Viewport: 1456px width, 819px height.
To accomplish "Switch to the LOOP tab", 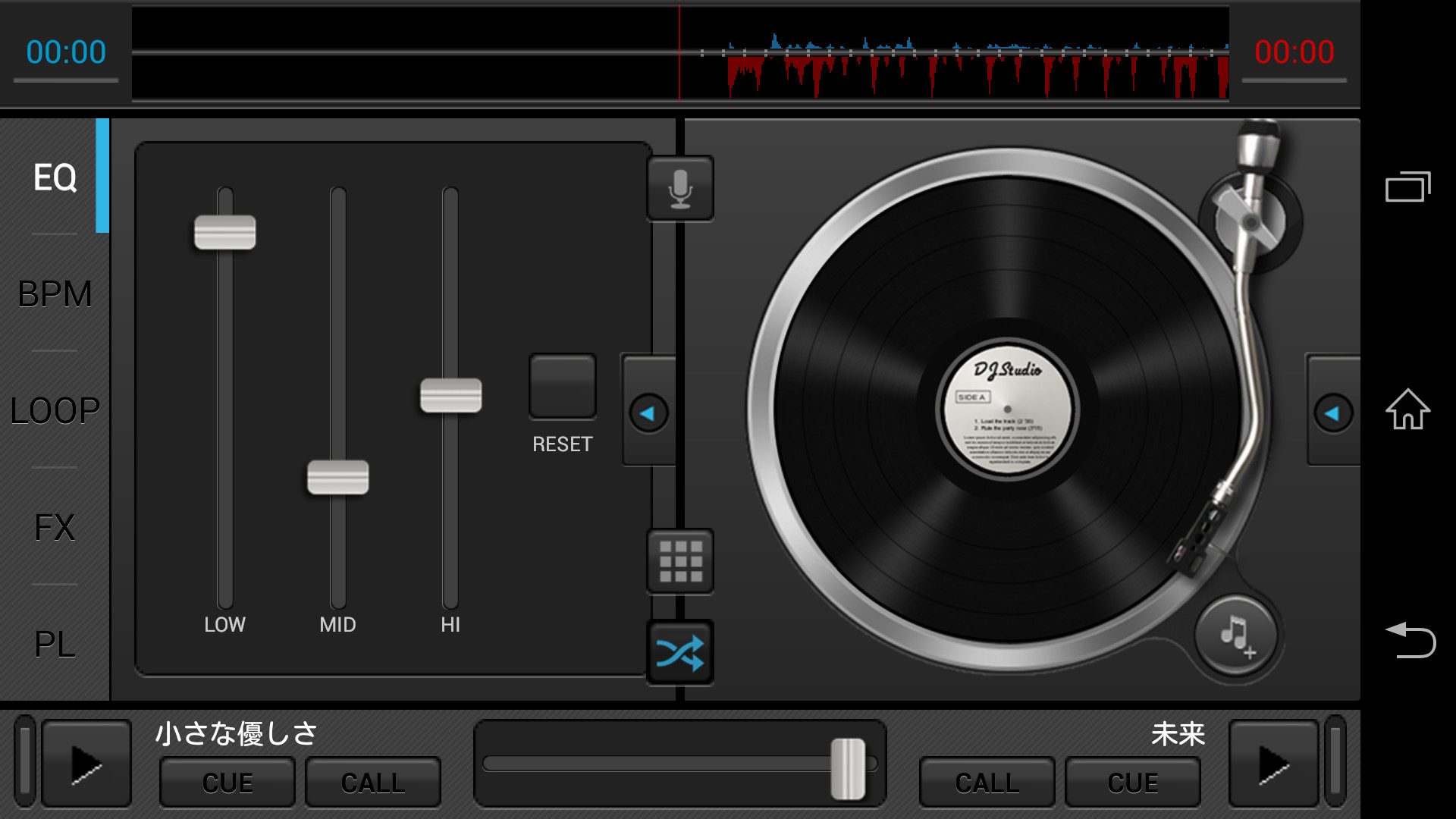I will [55, 410].
